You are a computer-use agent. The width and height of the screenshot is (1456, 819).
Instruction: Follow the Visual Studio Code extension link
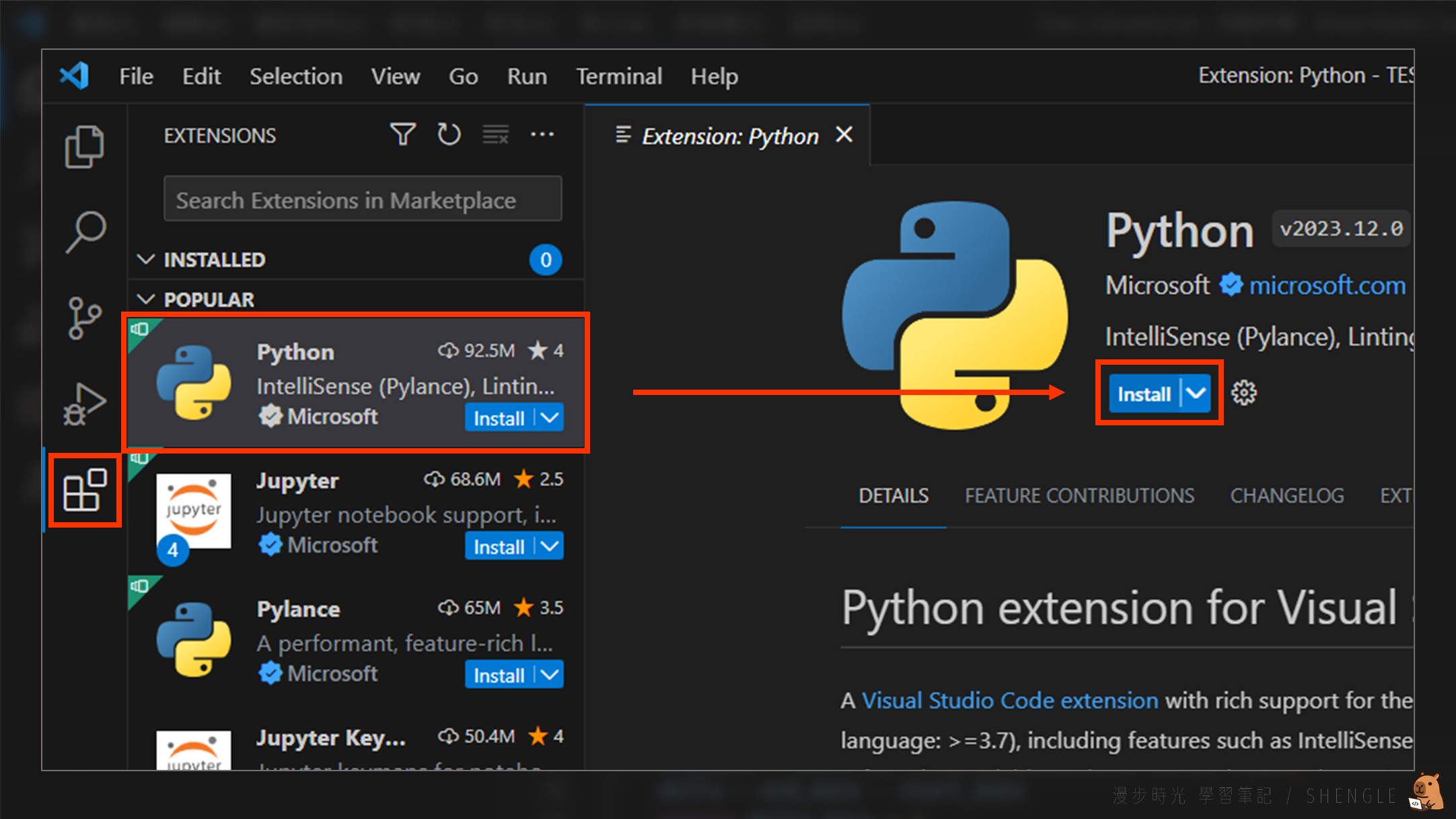point(1010,701)
